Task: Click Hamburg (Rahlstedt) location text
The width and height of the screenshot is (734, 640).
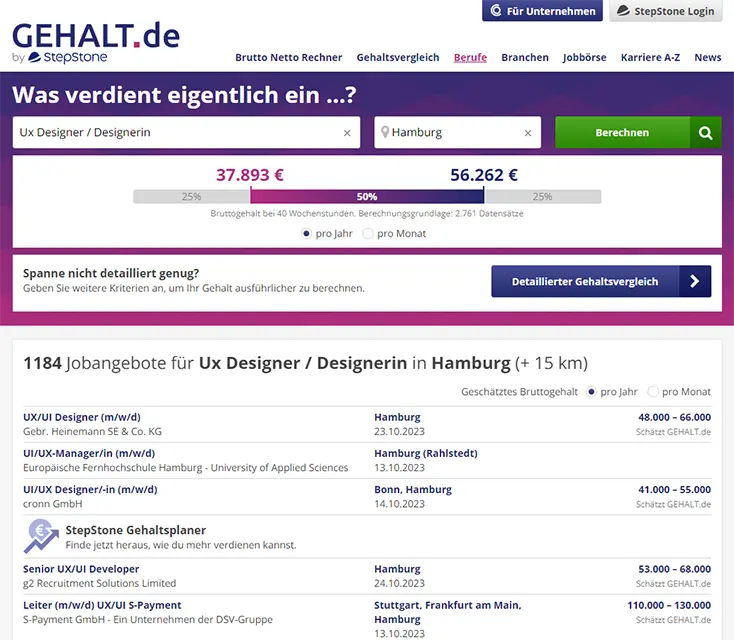Action: pos(426,453)
